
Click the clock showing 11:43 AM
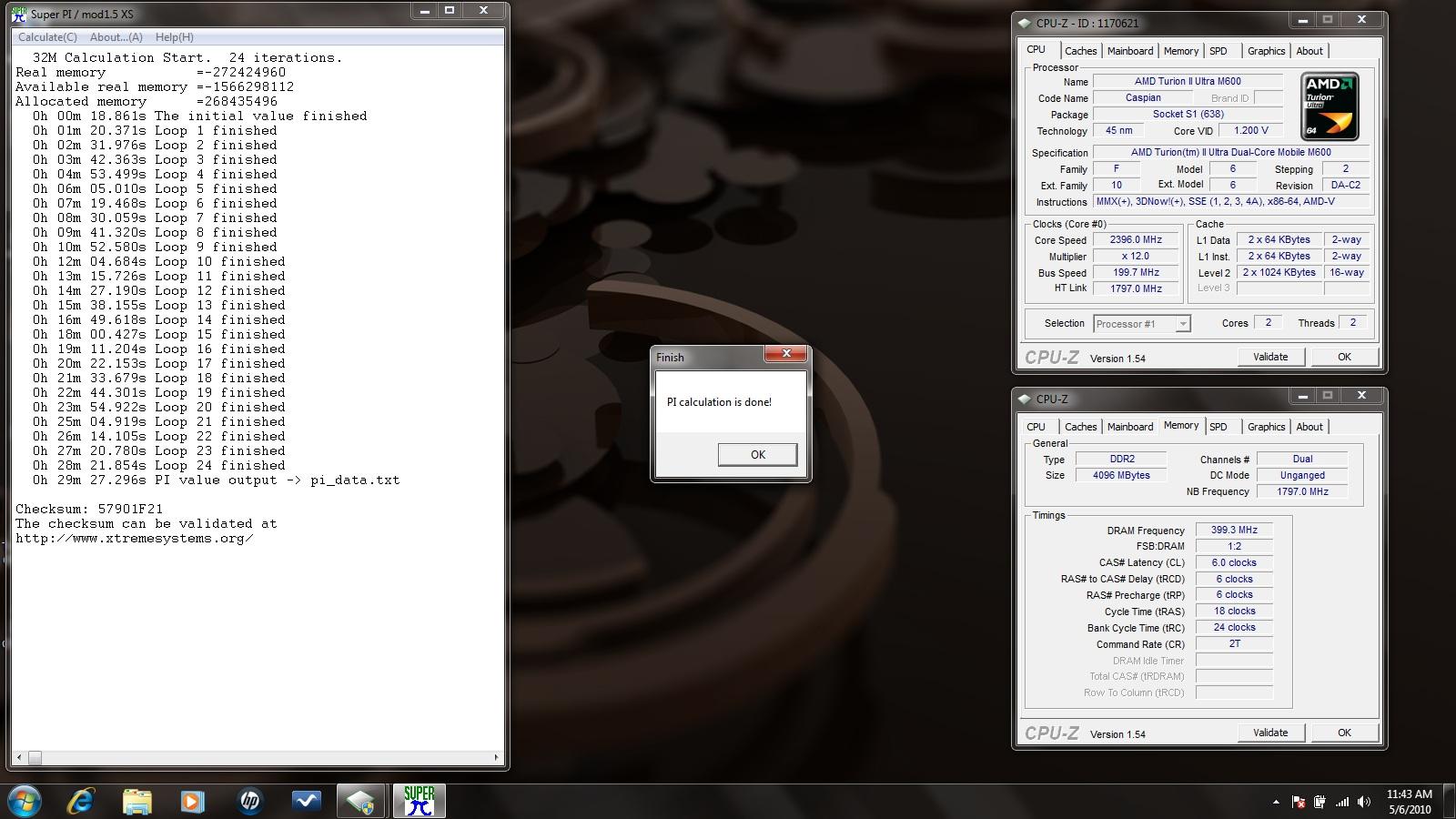point(1409,794)
